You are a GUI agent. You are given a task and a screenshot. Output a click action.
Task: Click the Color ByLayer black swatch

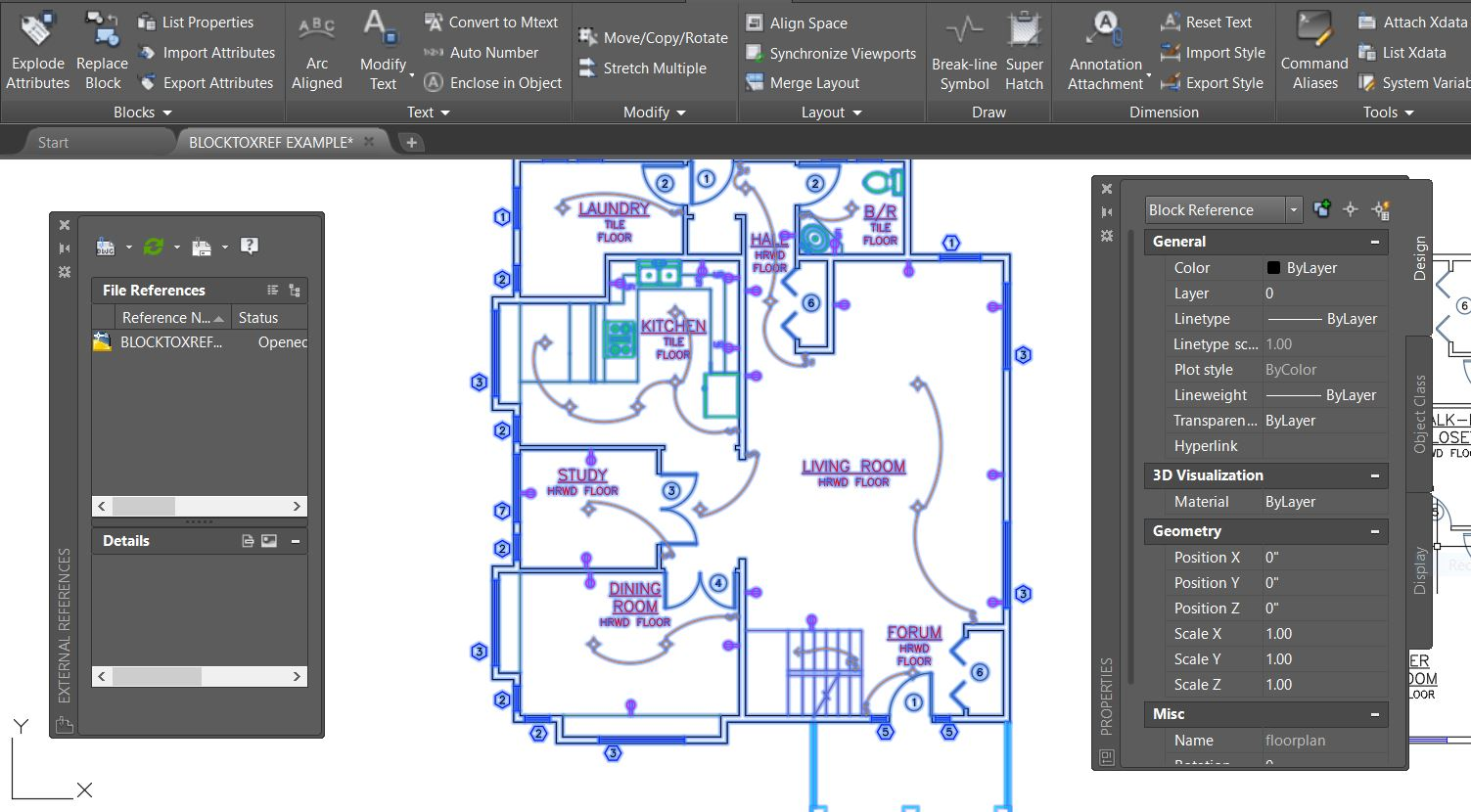pos(1273,268)
